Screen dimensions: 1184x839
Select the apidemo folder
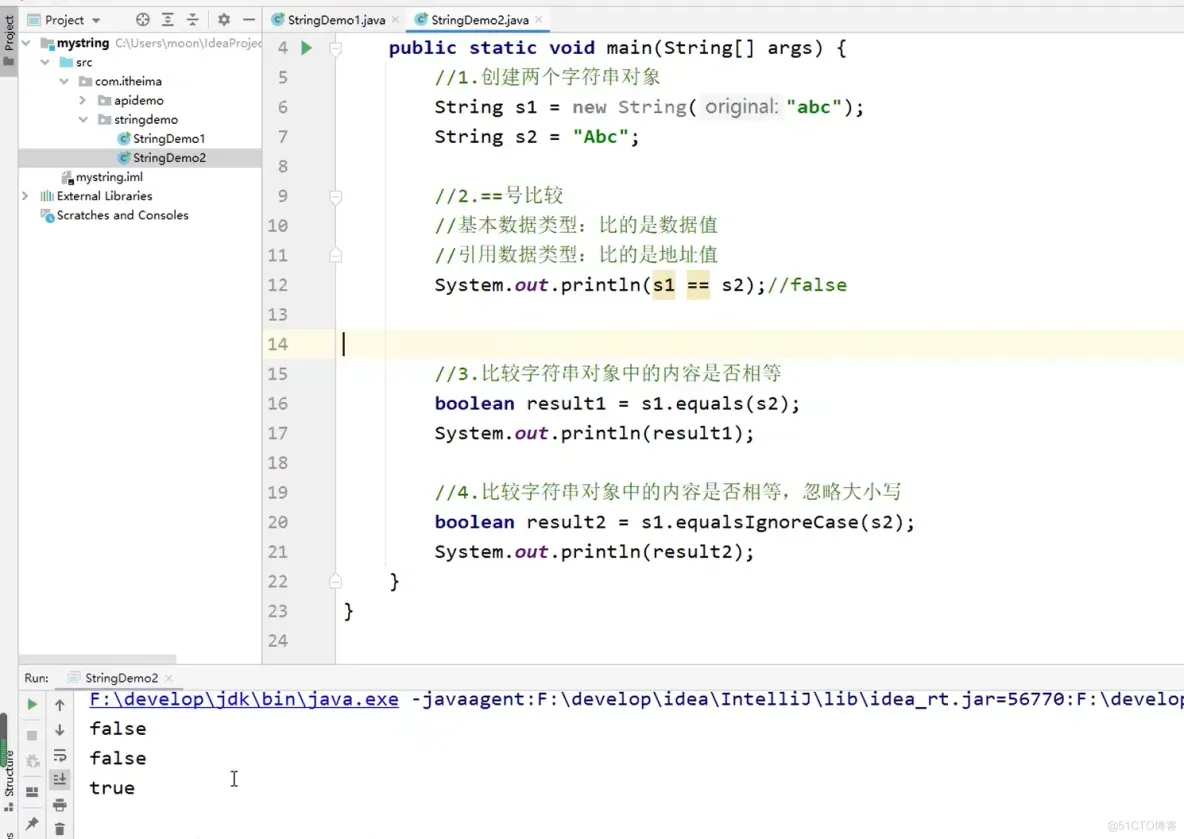[x=138, y=100]
